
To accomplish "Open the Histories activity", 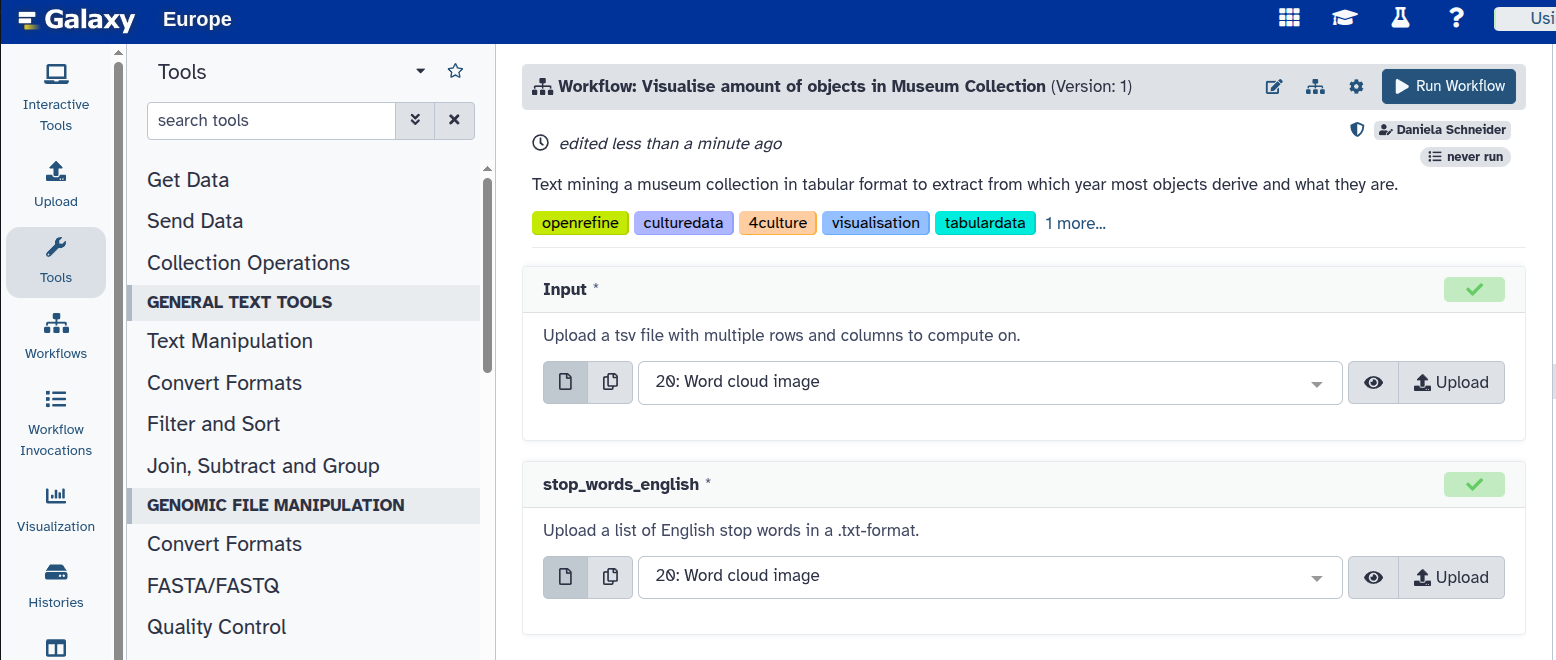I will (x=56, y=586).
